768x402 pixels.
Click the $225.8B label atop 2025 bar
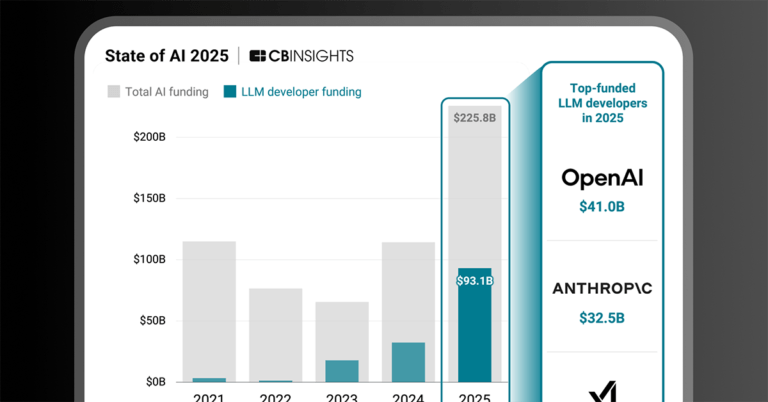point(474,117)
